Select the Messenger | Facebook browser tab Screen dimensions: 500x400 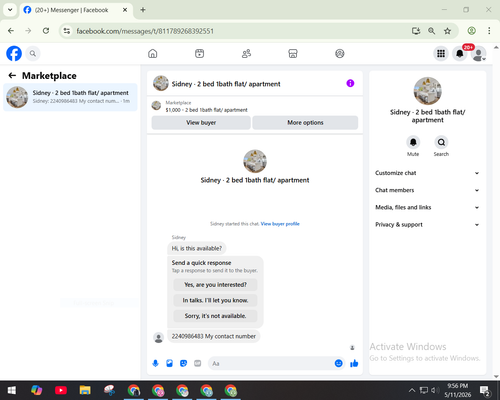[76, 10]
